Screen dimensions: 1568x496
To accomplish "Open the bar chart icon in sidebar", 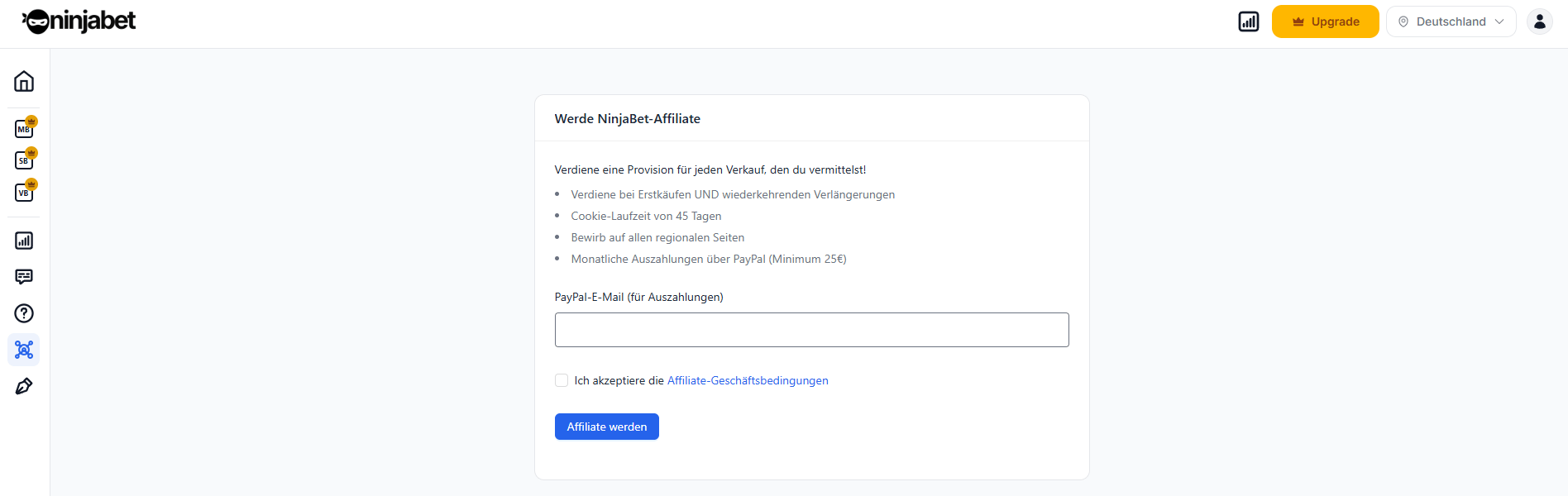I will pos(24,241).
